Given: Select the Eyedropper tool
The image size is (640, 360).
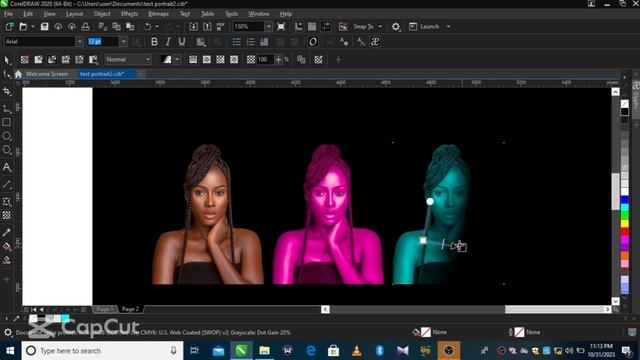Looking at the screenshot, I should 7,233.
